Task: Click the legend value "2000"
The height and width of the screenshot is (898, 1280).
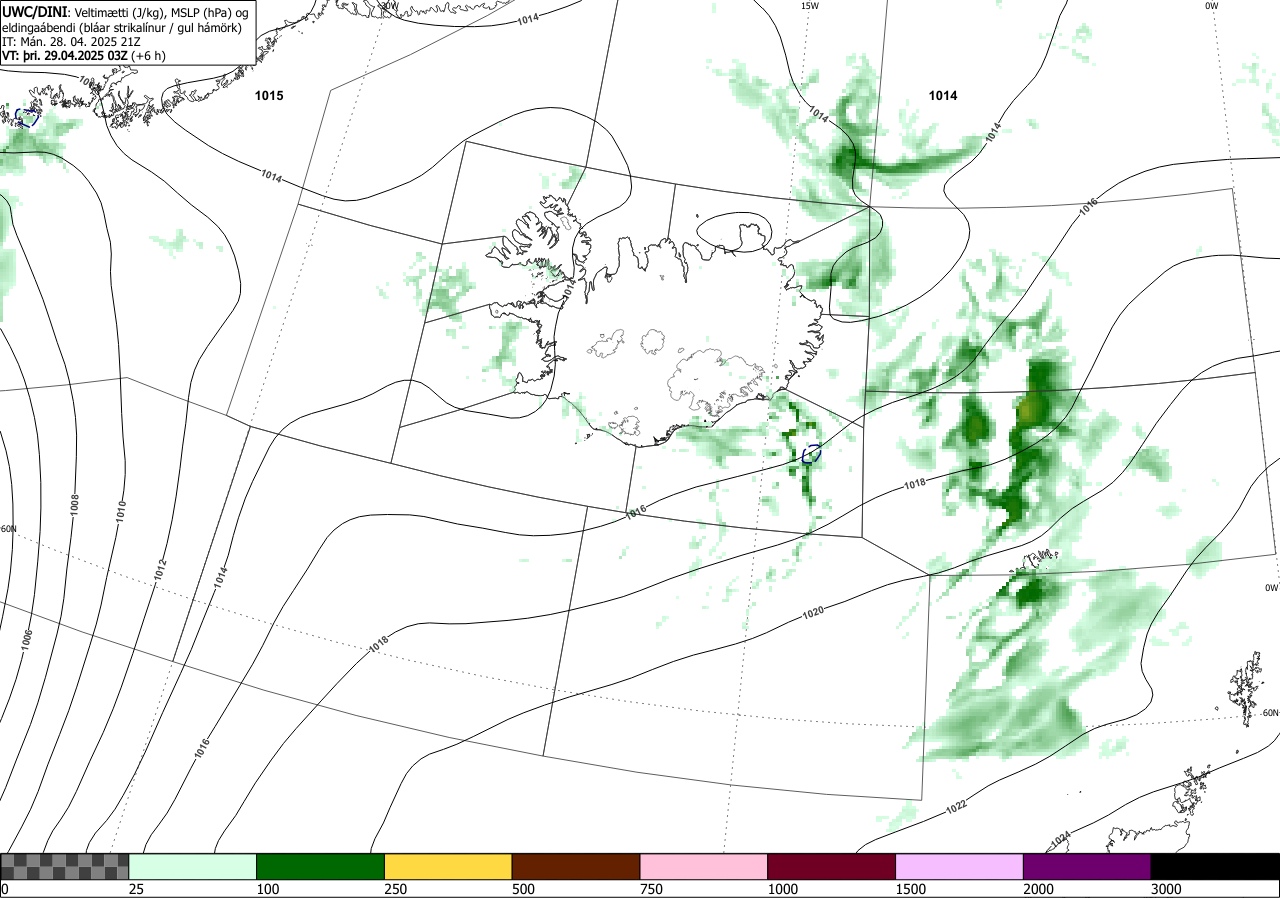Action: pos(1039,889)
